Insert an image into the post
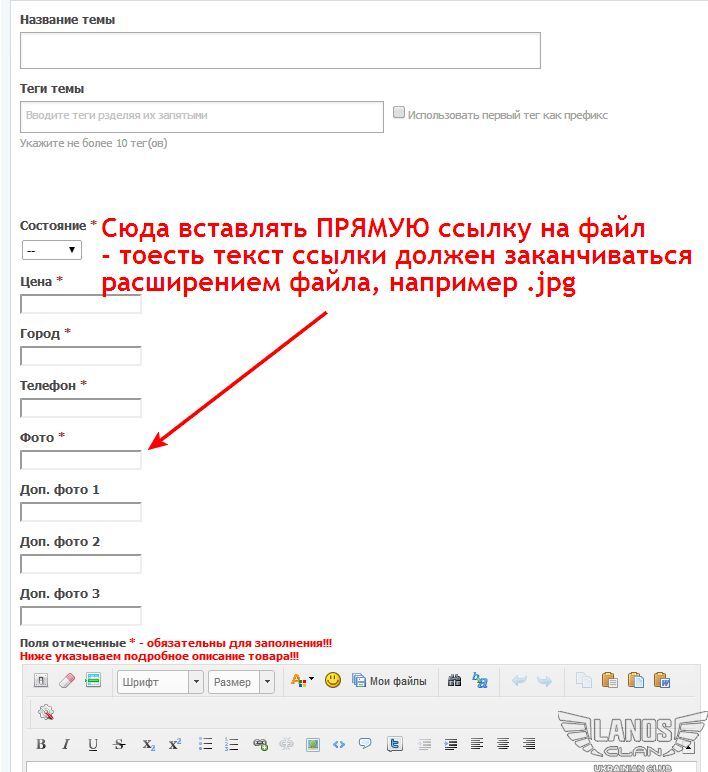The width and height of the screenshot is (708, 772). (x=313, y=744)
